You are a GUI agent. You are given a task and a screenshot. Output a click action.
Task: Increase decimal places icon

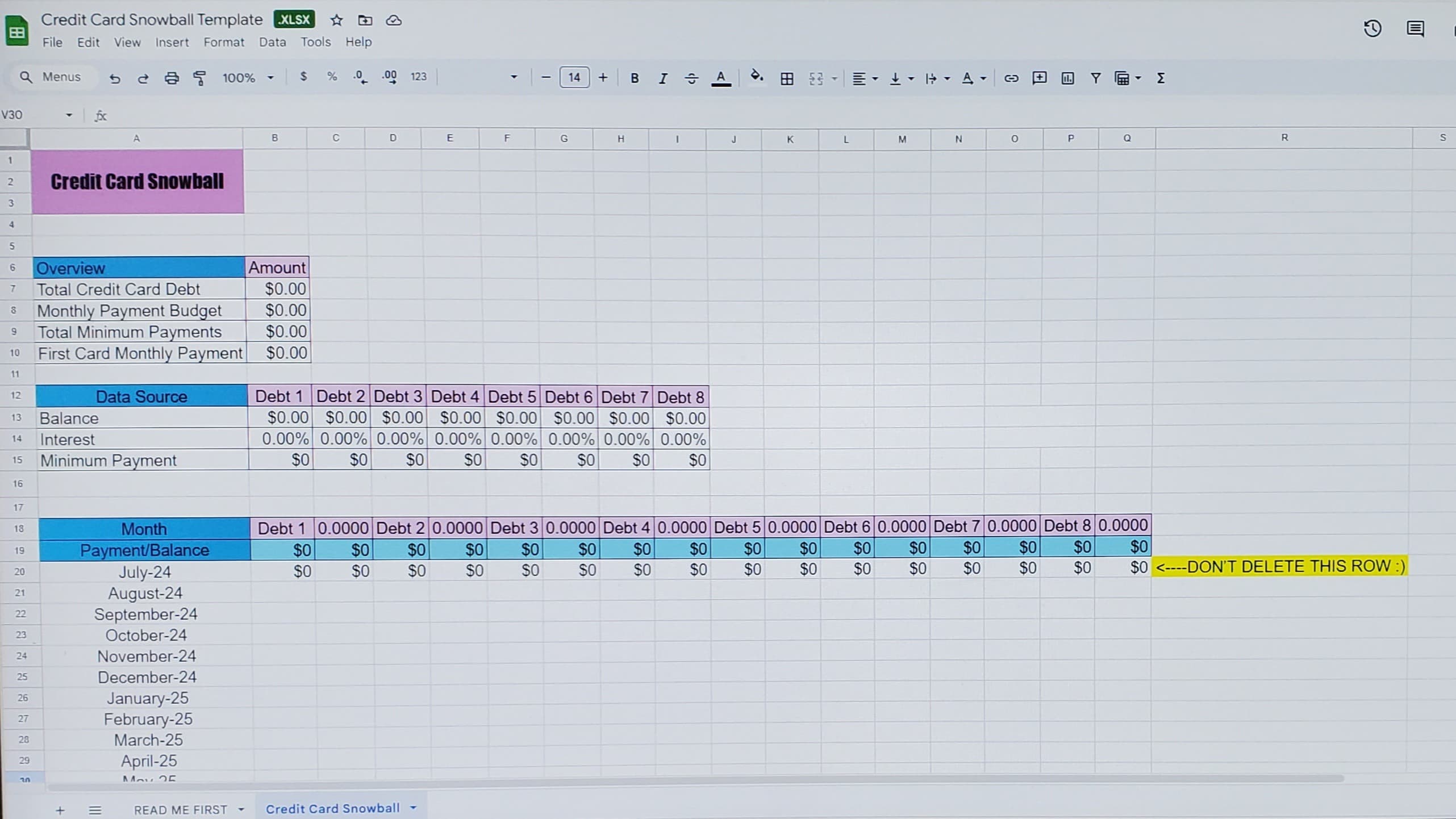pos(390,77)
